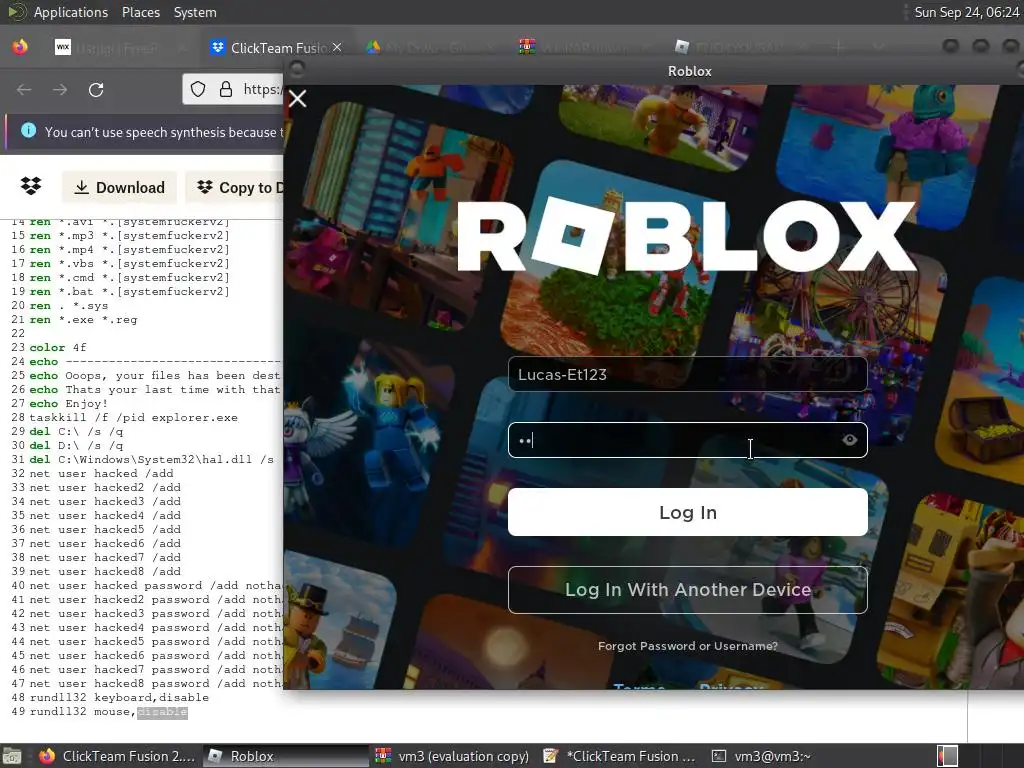Switch to the WinRAR browser tab
The image size is (1024, 768).
click(584, 48)
